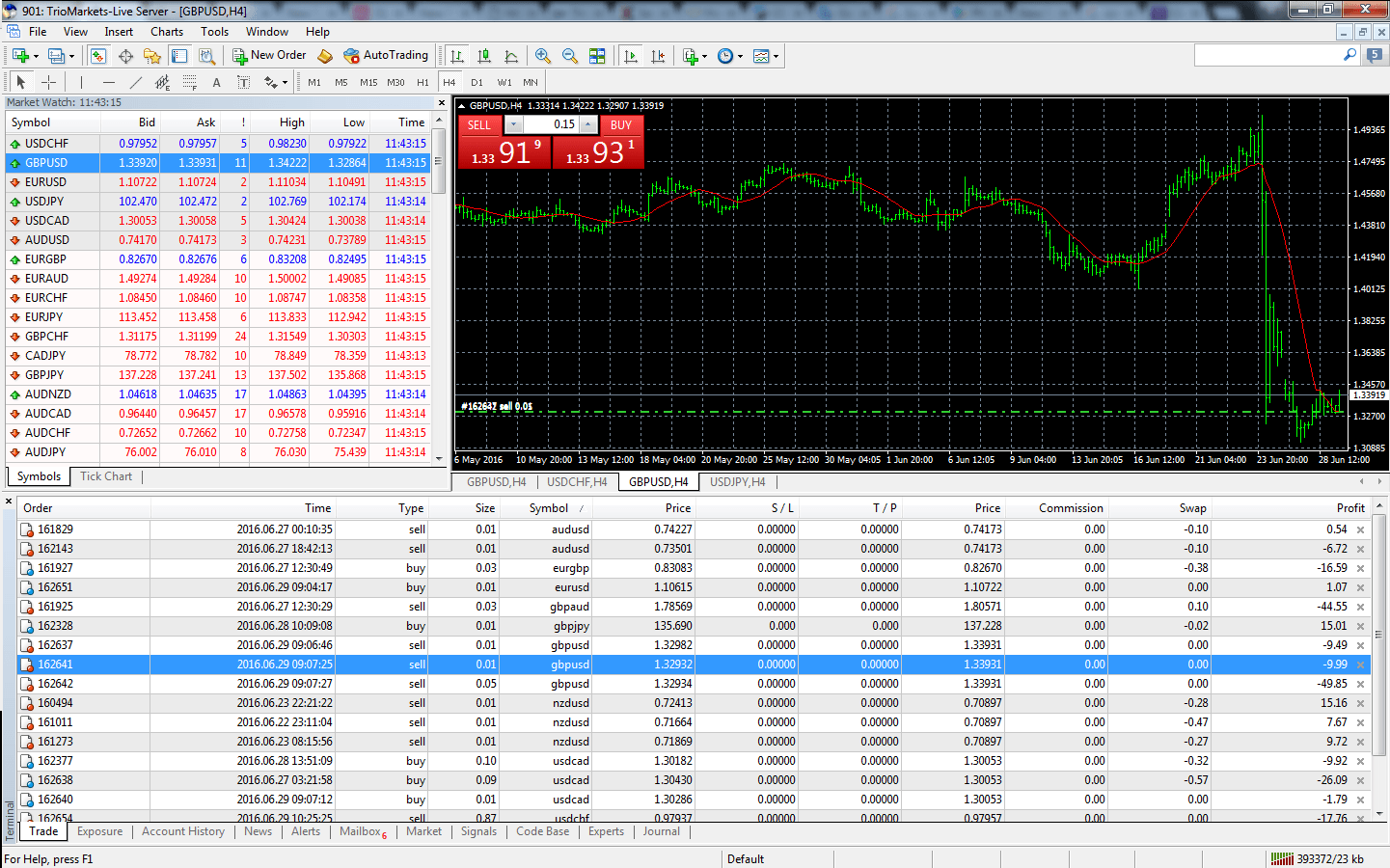The width and height of the screenshot is (1390, 868).
Task: Toggle the AutoTrading button
Action: pos(386,56)
